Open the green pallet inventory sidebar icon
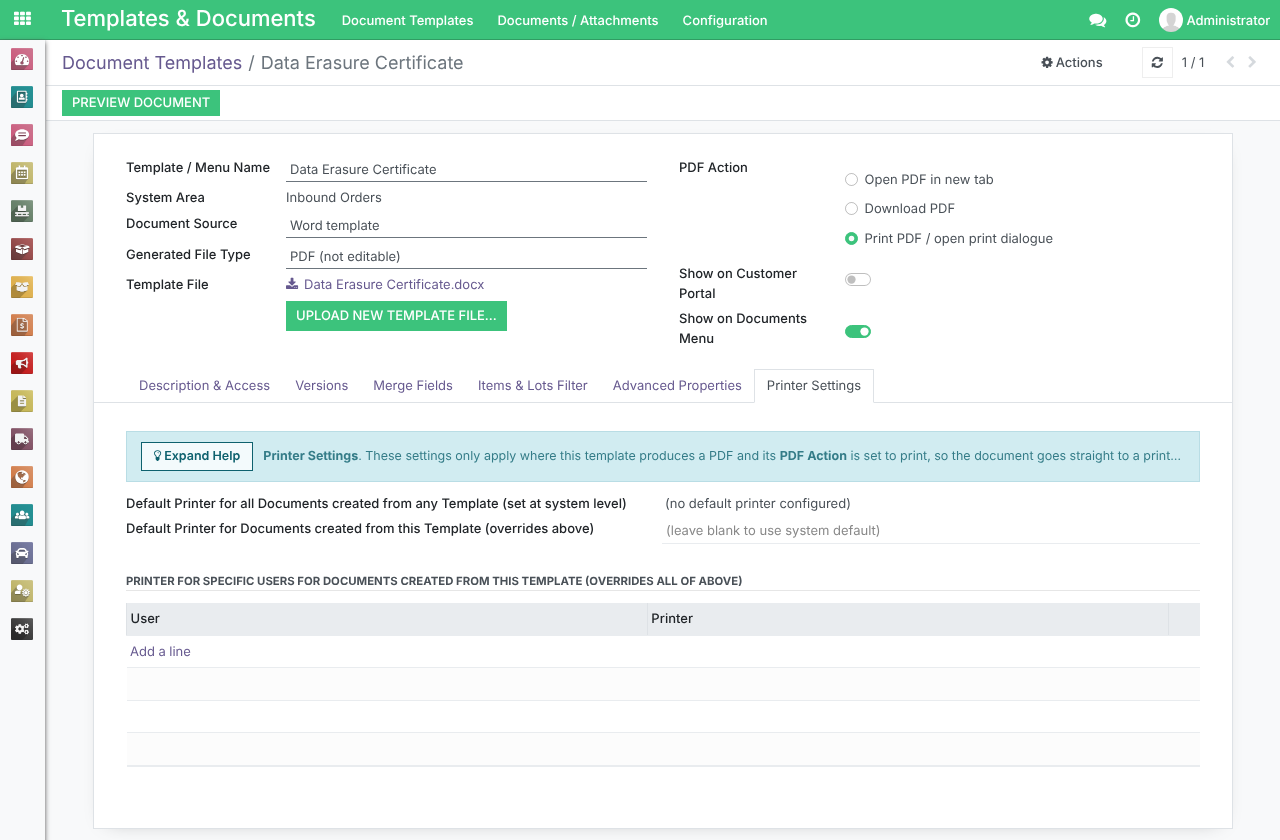The height and width of the screenshot is (840, 1280). point(22,211)
